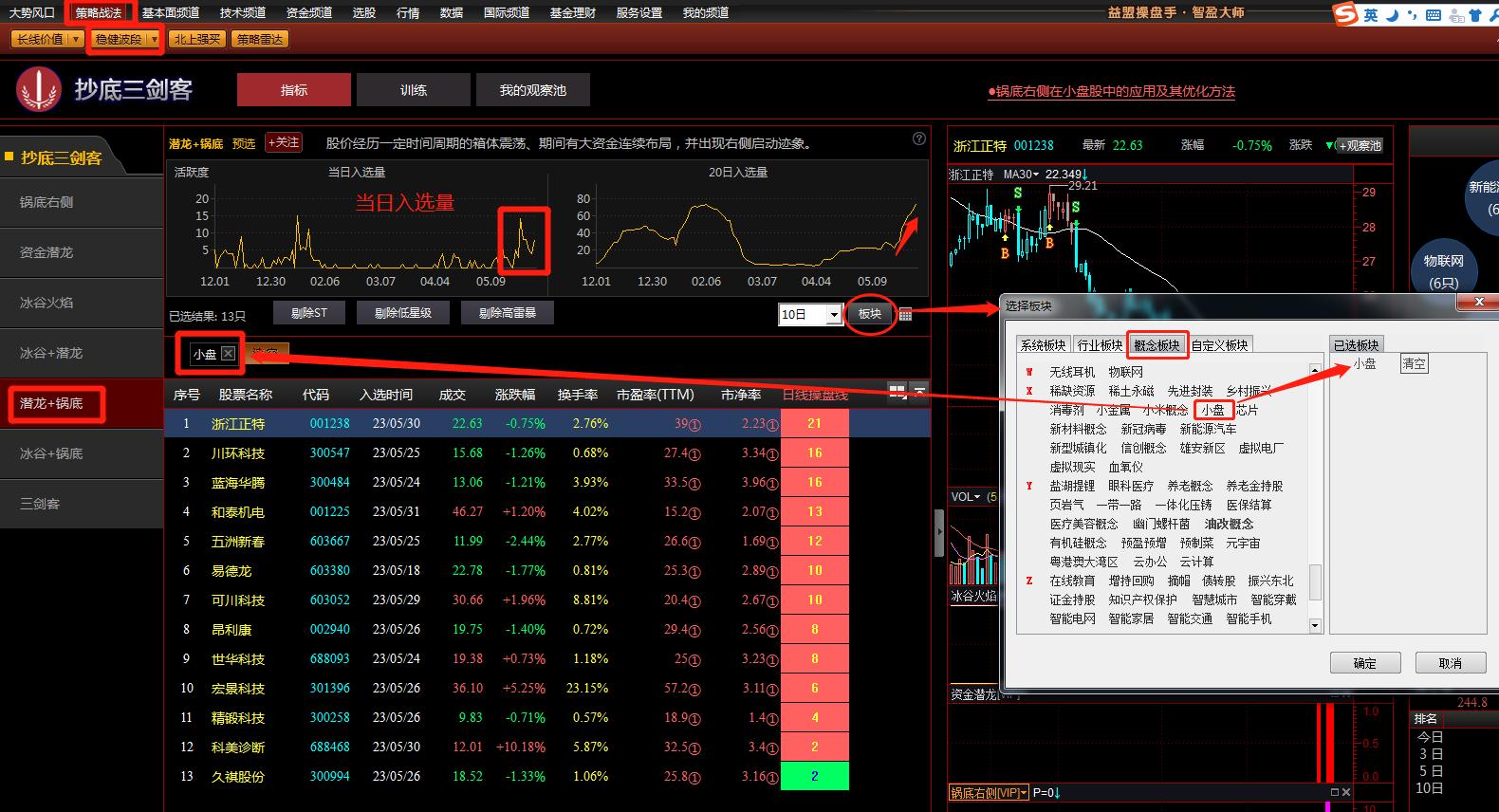Open the 稳健波段 dropdown arrow
Image resolution: width=1499 pixels, height=812 pixels.
[x=154, y=39]
